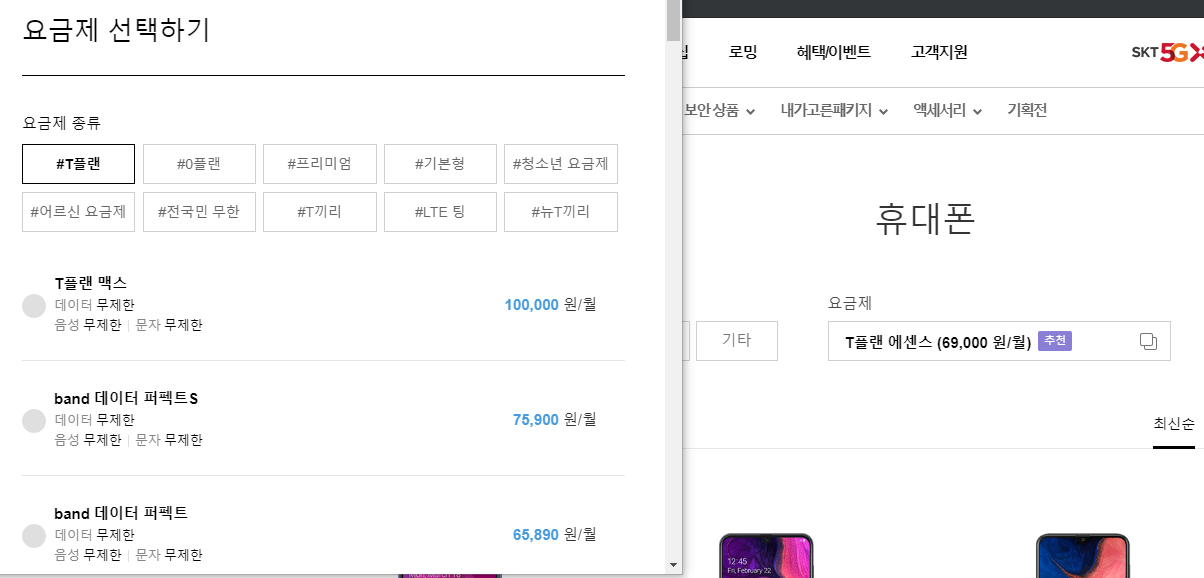Open the 로밍 menu
The height and width of the screenshot is (578, 1204).
point(743,52)
